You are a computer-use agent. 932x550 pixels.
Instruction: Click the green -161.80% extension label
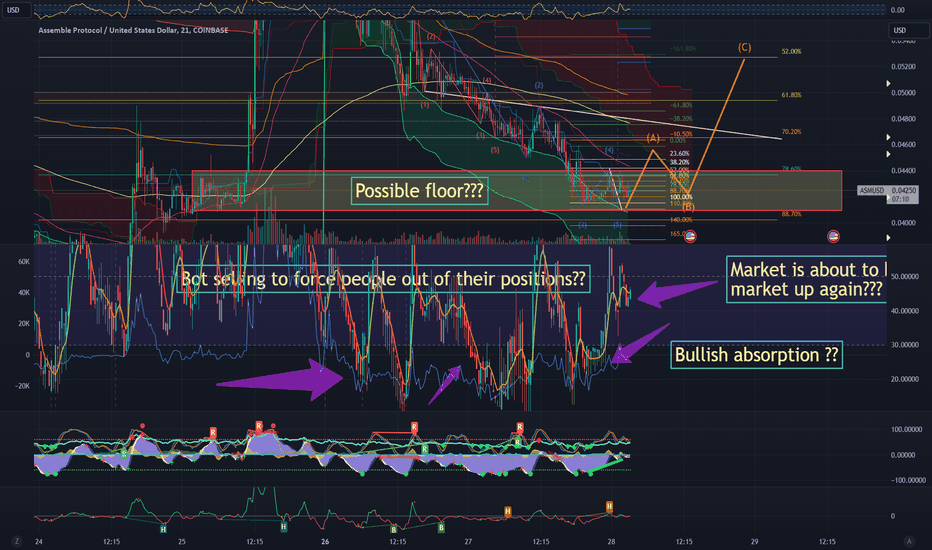[x=682, y=49]
